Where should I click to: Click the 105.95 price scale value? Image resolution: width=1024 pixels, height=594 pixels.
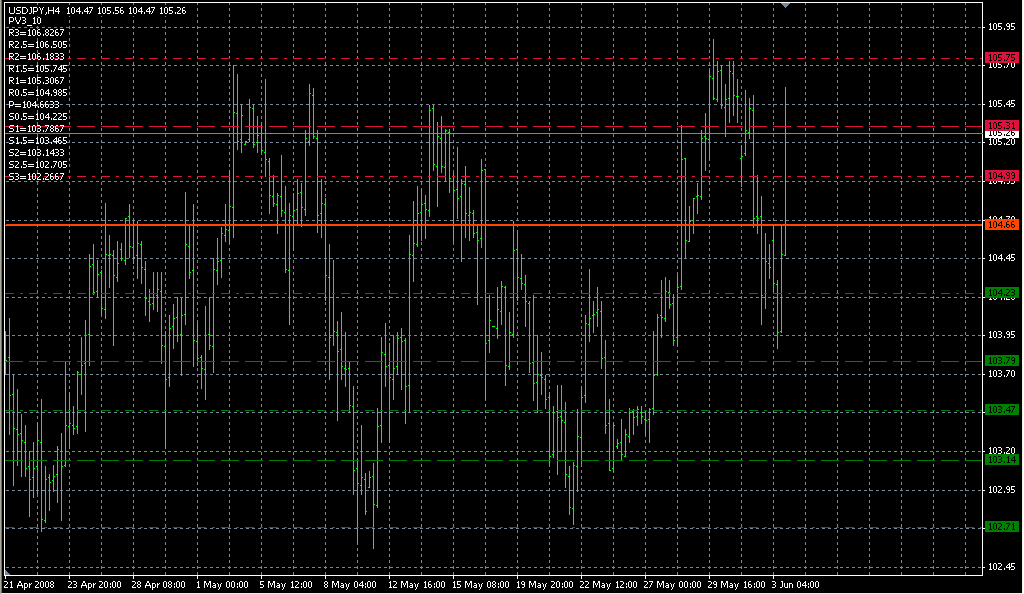(1002, 27)
